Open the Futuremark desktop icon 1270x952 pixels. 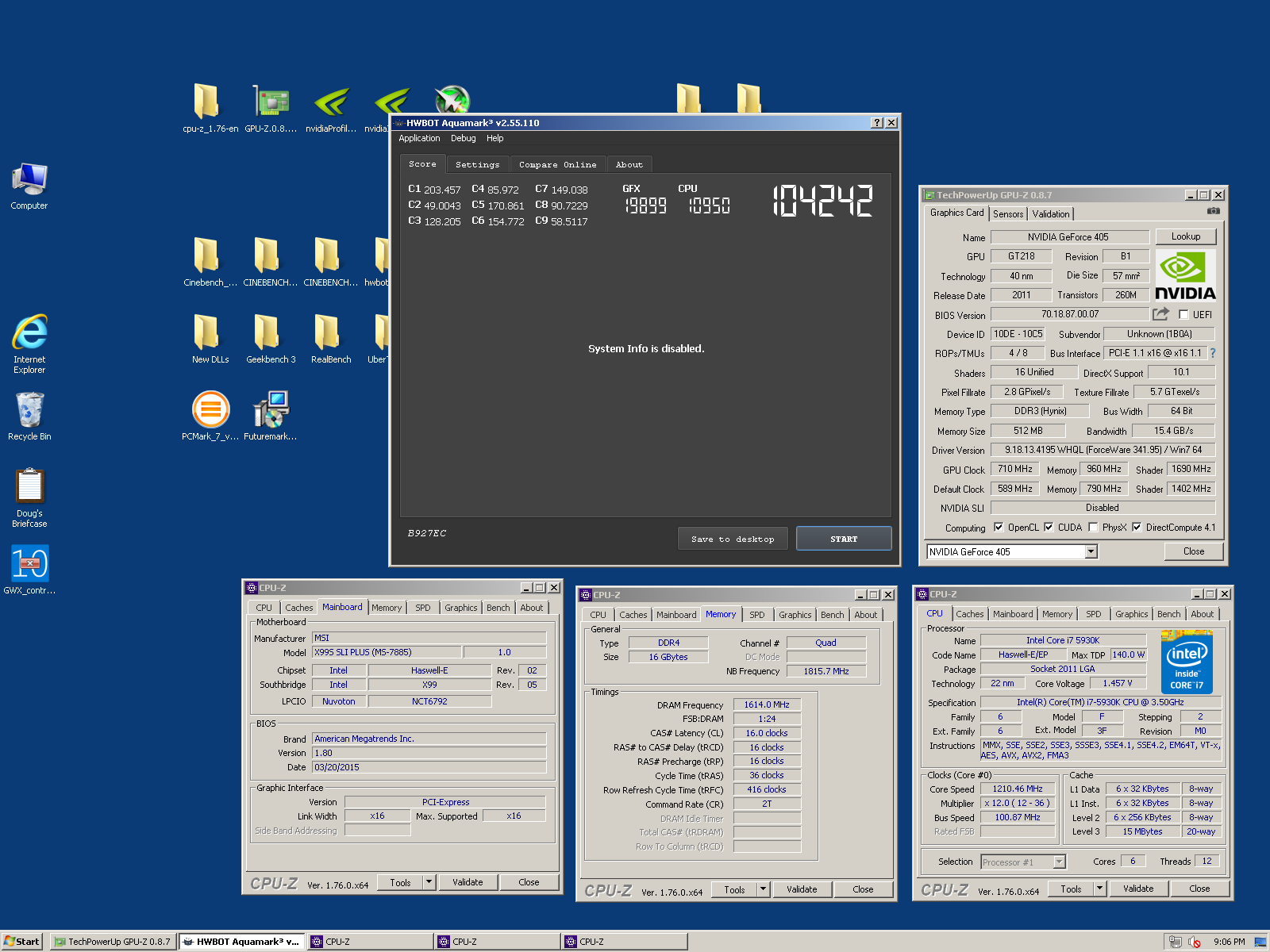point(271,416)
